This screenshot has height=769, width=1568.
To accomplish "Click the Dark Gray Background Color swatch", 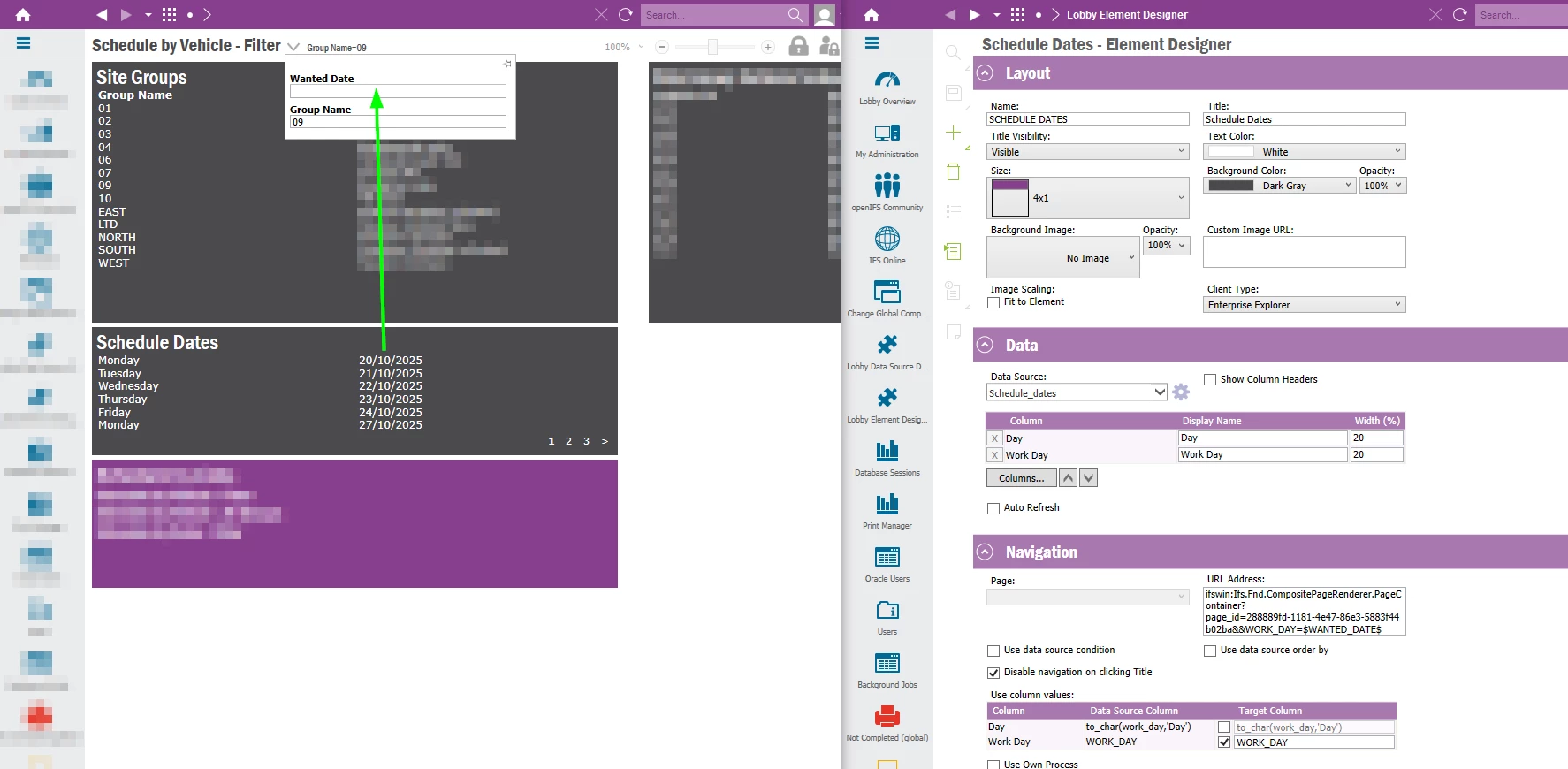I will [1231, 186].
